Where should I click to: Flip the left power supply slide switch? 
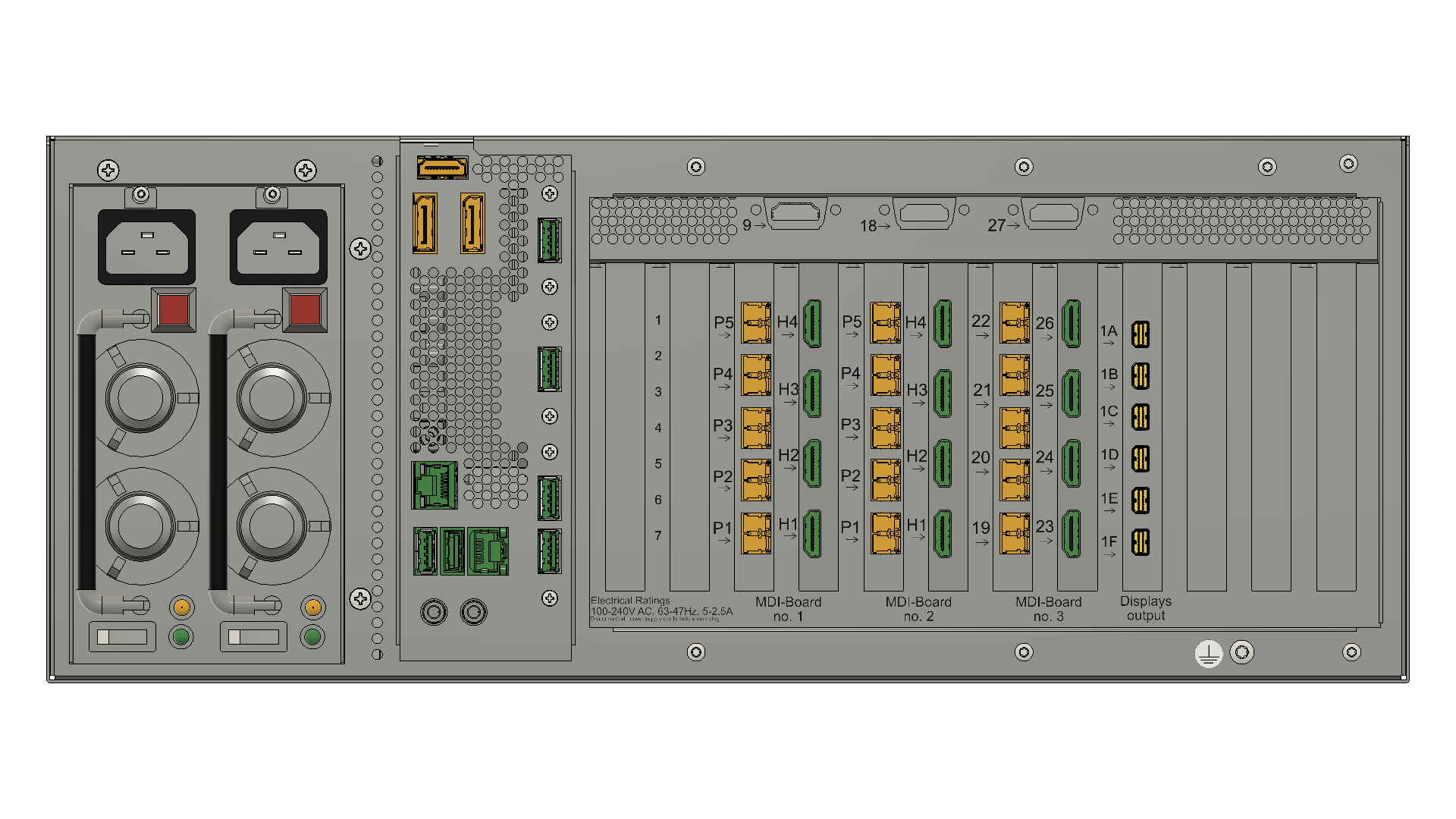point(122,636)
